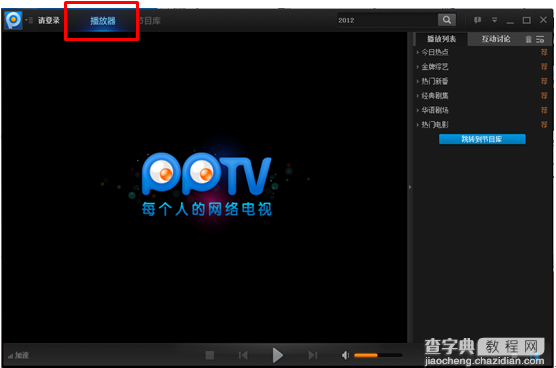Click the trash icon to clear playlist
The image size is (556, 368).
528,39
